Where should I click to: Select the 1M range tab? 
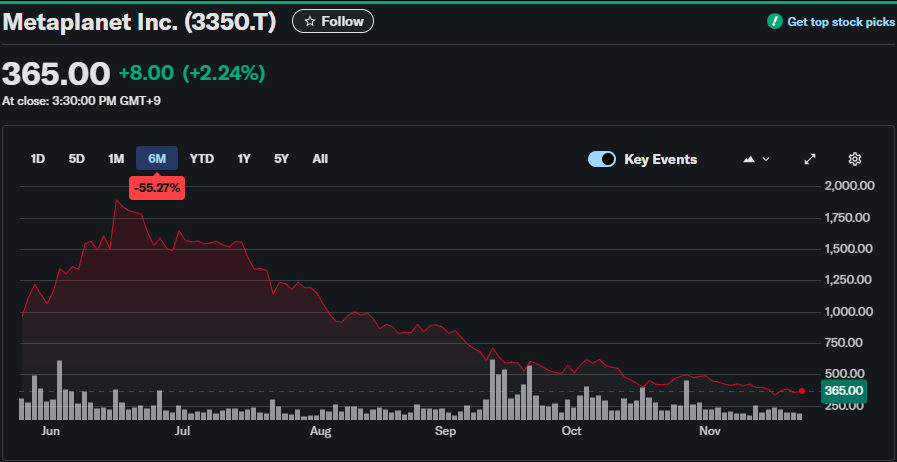[116, 158]
